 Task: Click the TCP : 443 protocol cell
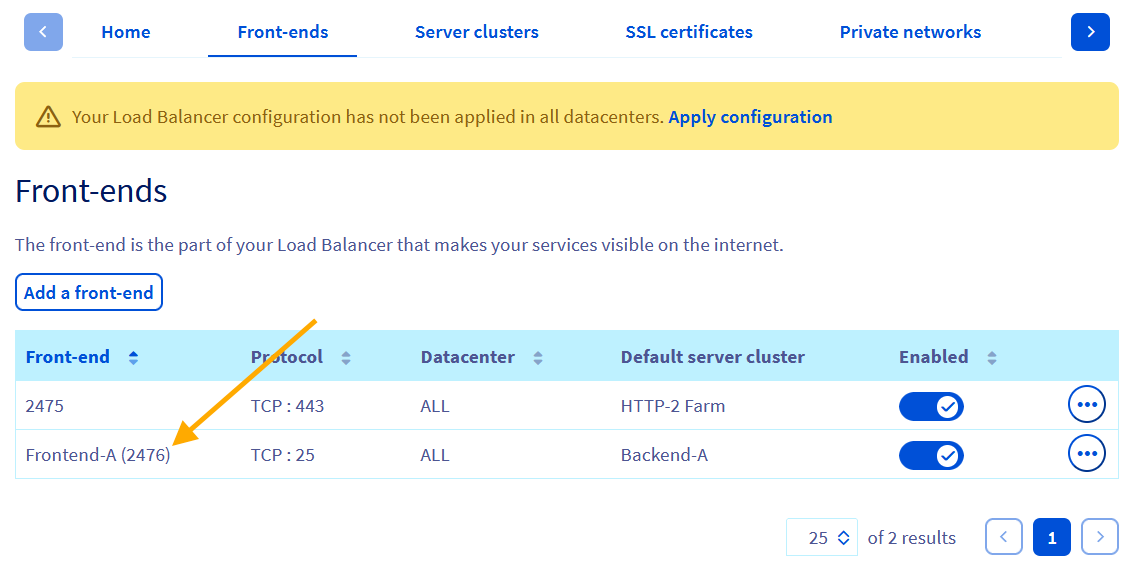pyautogui.click(x=287, y=406)
